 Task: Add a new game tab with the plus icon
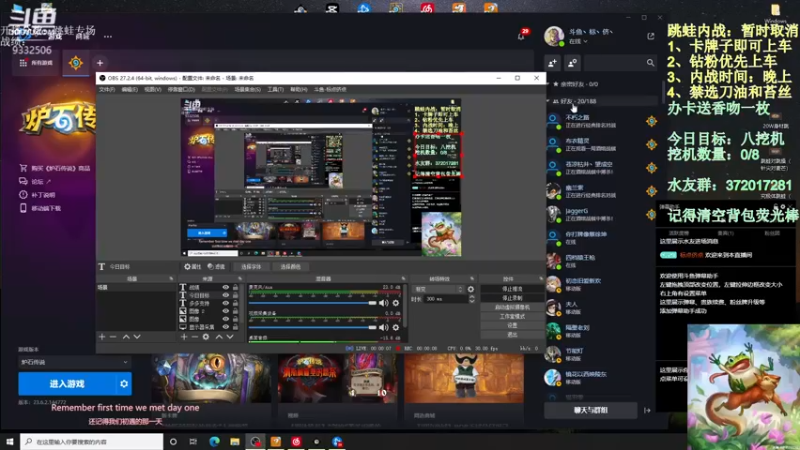click(x=100, y=63)
